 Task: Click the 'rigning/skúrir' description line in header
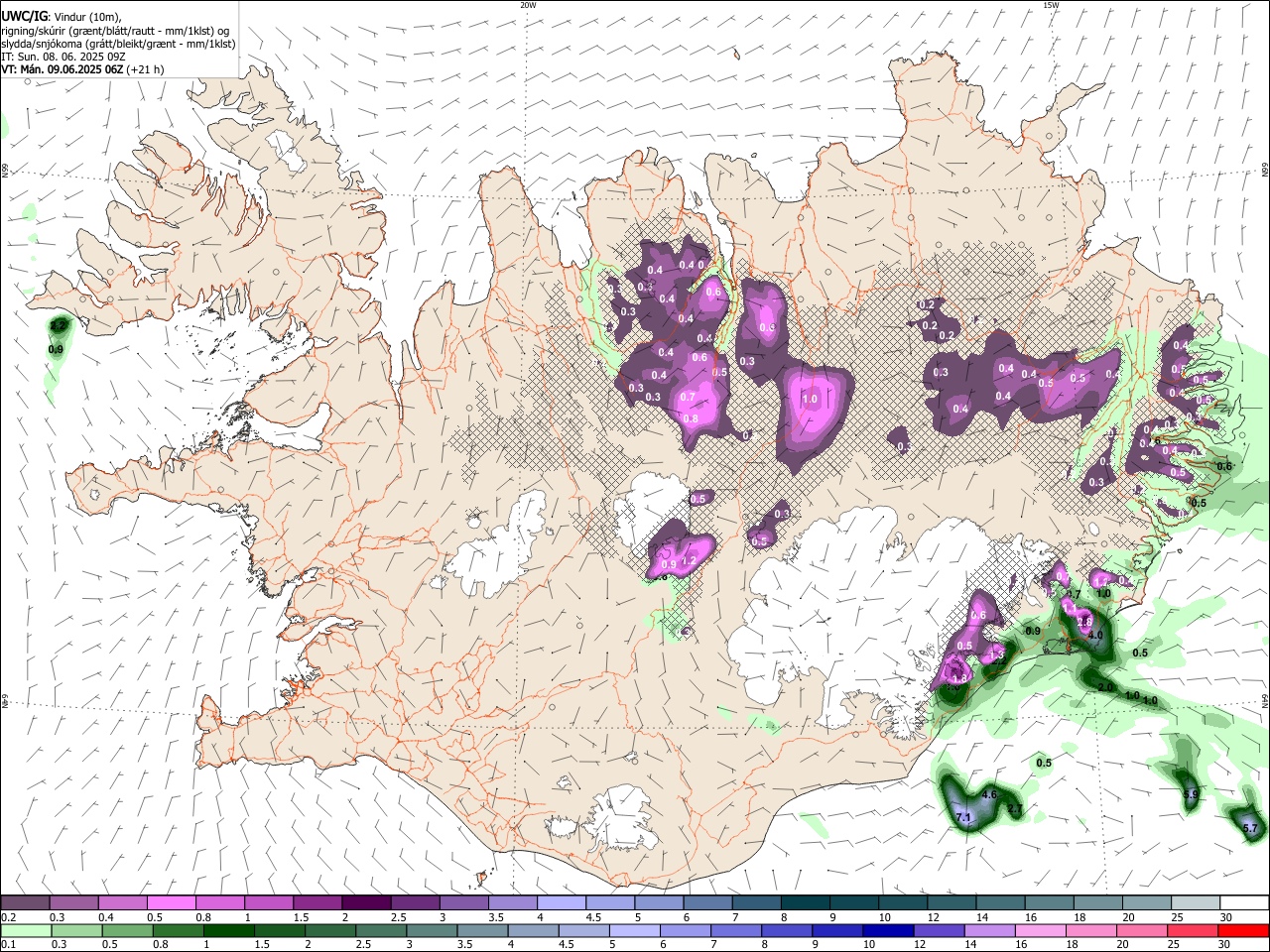115,30
